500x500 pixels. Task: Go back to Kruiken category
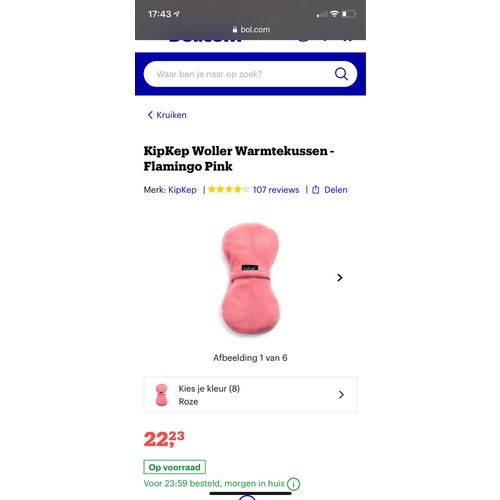tap(167, 115)
